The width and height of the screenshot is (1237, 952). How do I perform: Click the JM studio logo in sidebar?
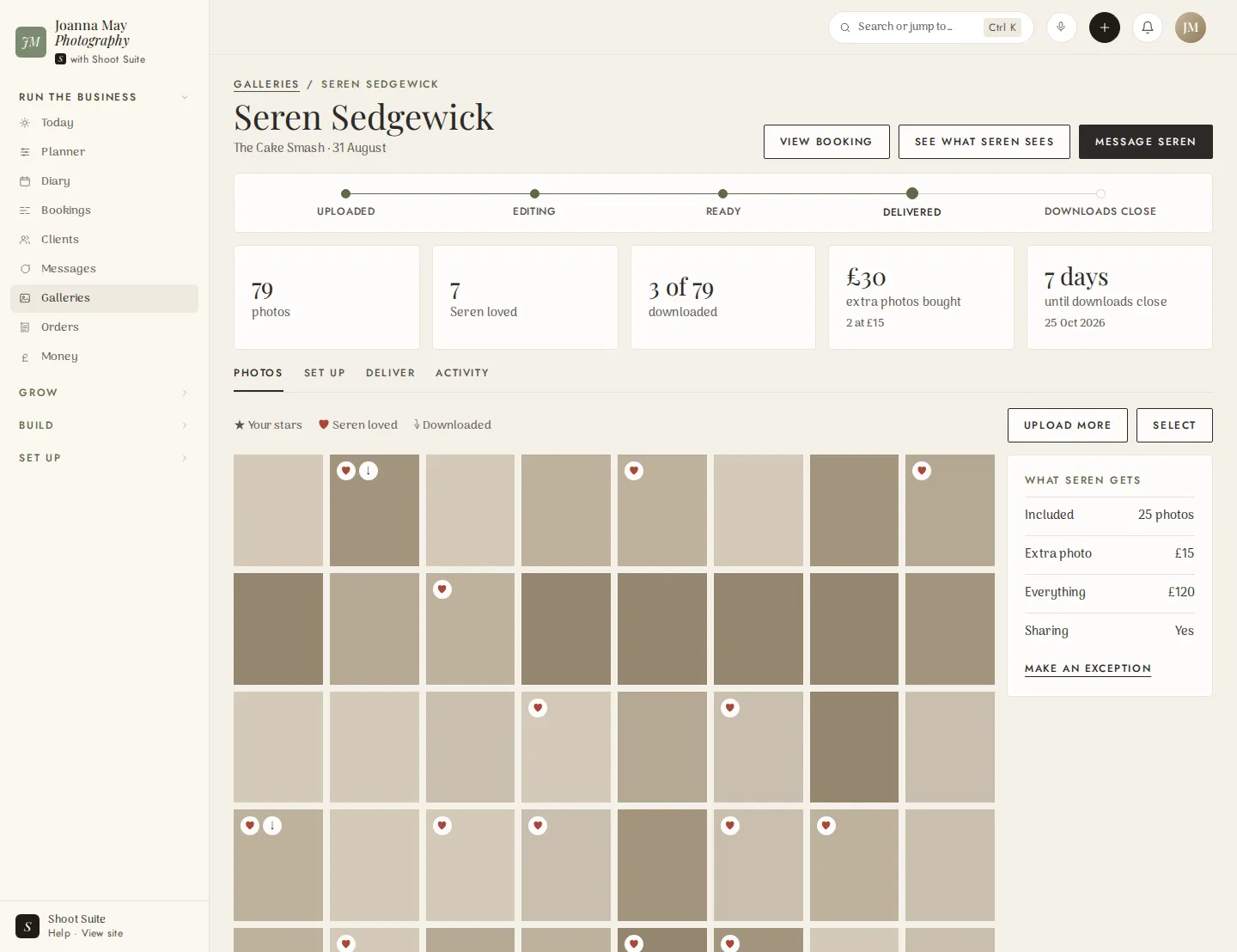click(x=31, y=41)
